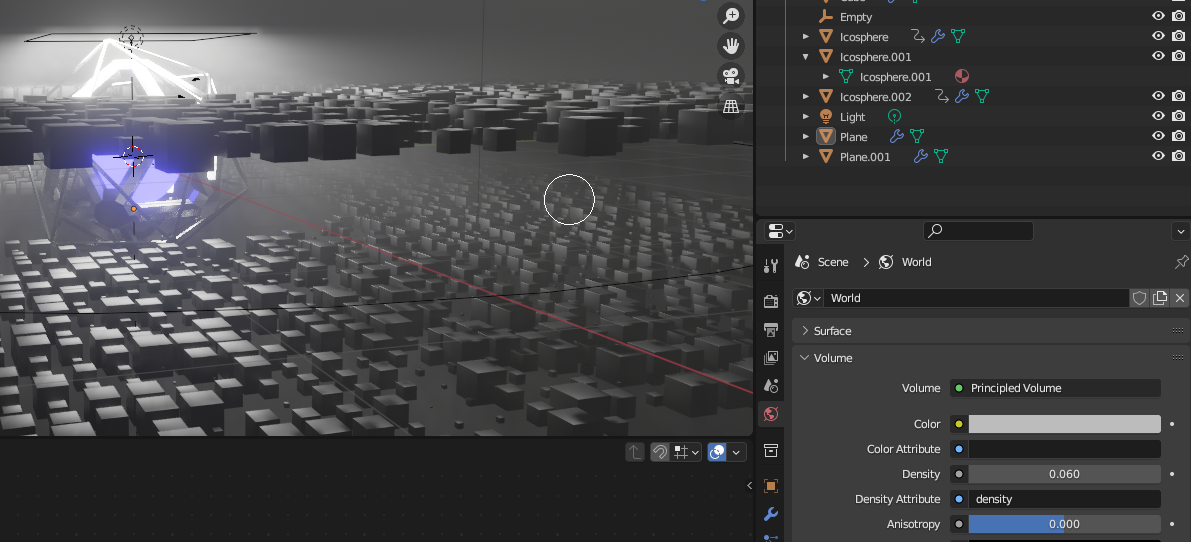1191x542 pixels.
Task: Open the Output properties tab icon
Action: tap(771, 329)
